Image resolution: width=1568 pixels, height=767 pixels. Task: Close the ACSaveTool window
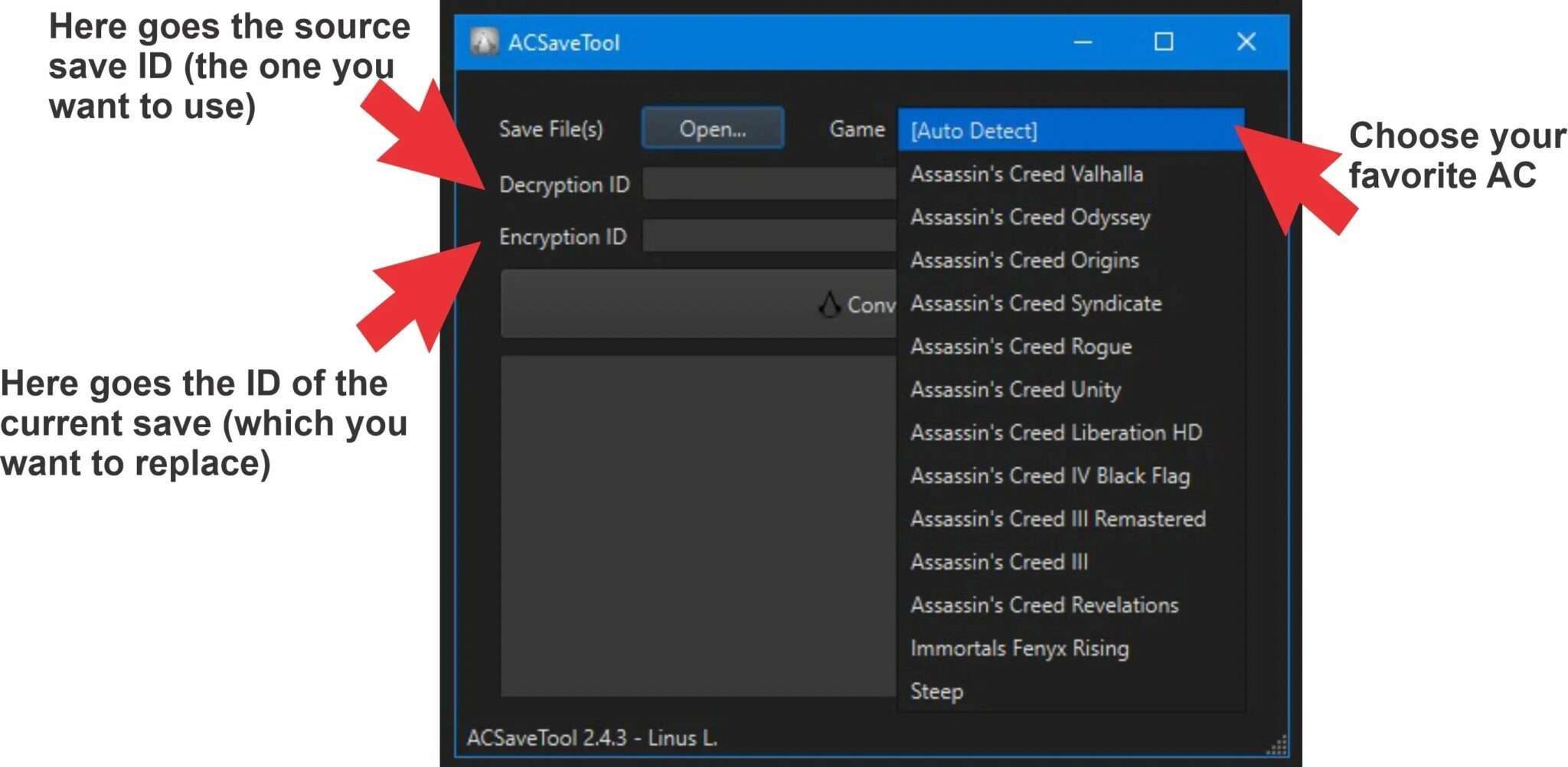(x=1246, y=42)
